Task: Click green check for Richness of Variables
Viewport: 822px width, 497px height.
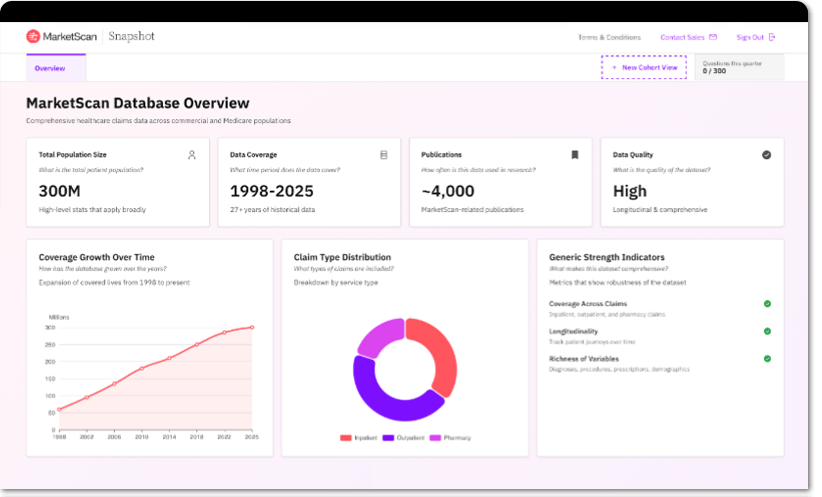Action: tap(767, 359)
